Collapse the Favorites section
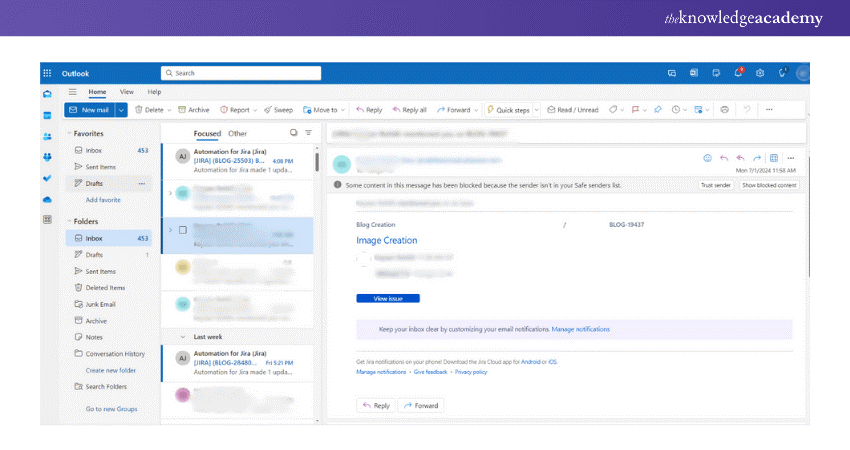 (69, 132)
